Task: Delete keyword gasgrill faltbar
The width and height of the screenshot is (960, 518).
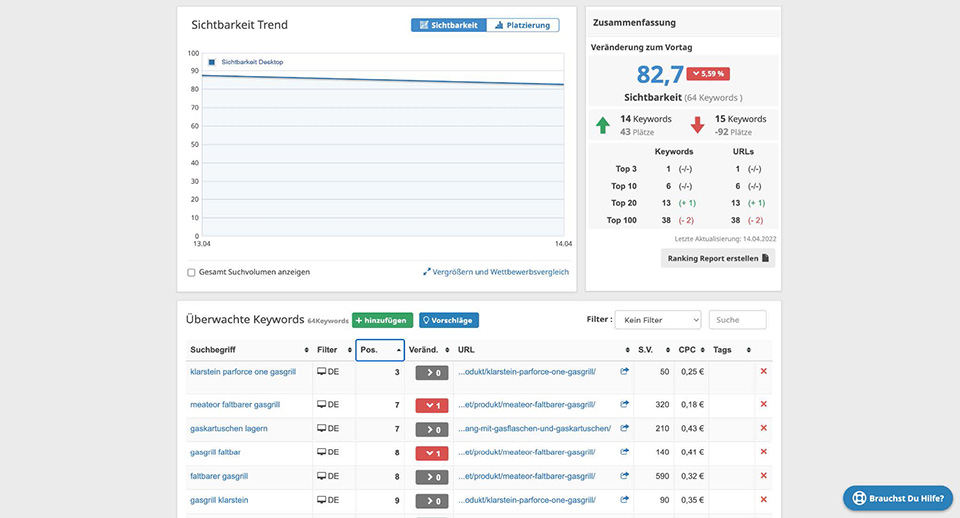Action: pos(763,452)
